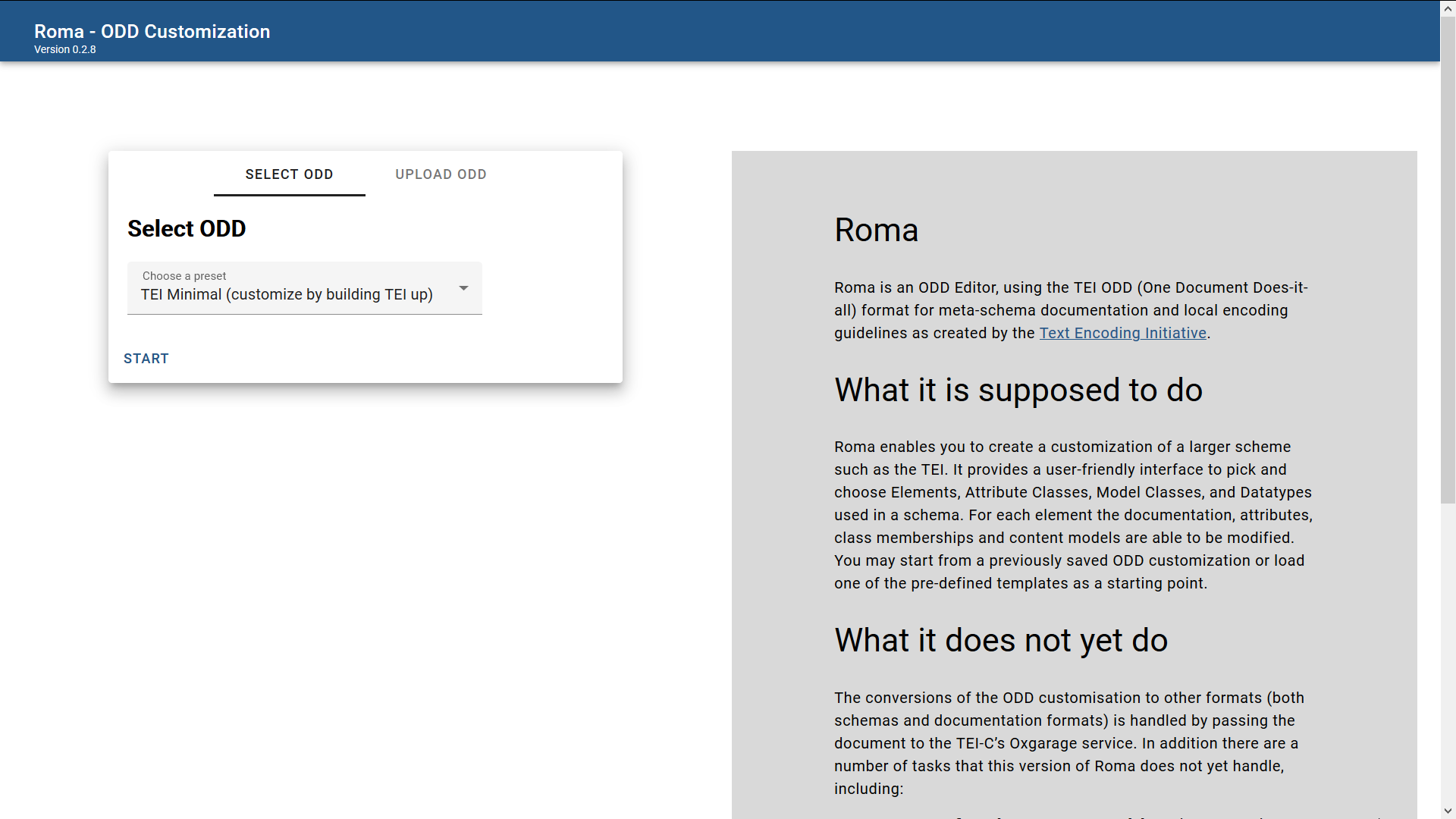Switch to the Upload ODD tab
The height and width of the screenshot is (819, 1456).
(441, 174)
